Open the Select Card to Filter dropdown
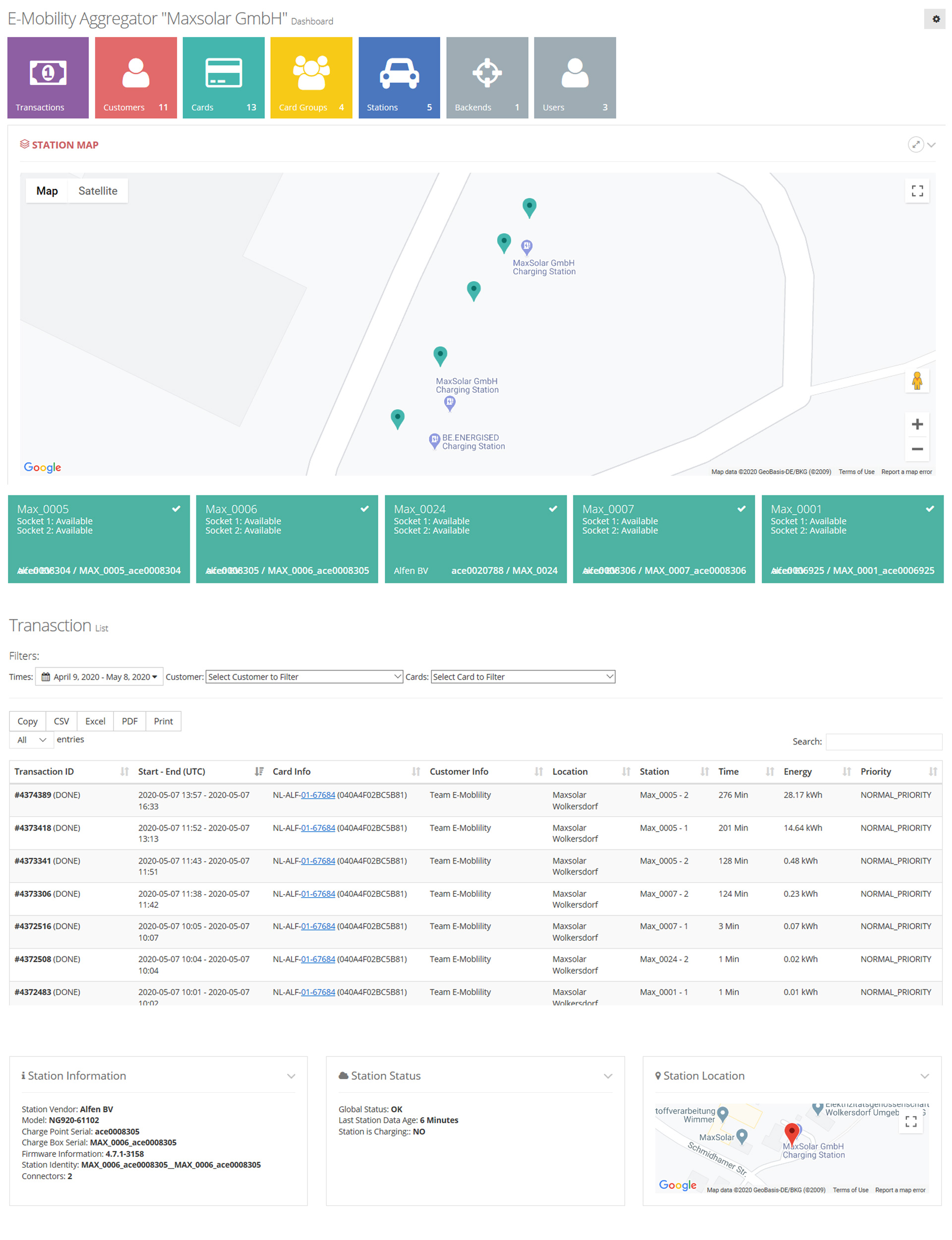Viewport: 952px width, 1240px height. pyautogui.click(x=523, y=677)
